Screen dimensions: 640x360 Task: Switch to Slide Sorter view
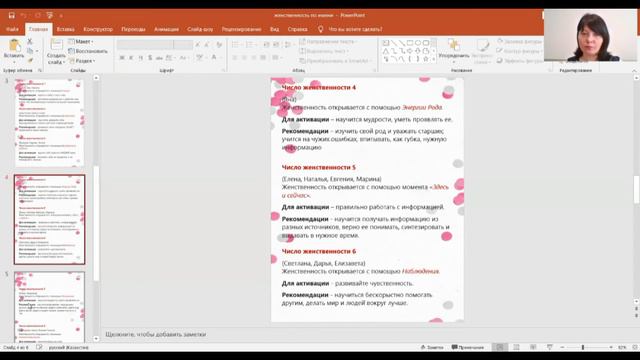point(516,347)
